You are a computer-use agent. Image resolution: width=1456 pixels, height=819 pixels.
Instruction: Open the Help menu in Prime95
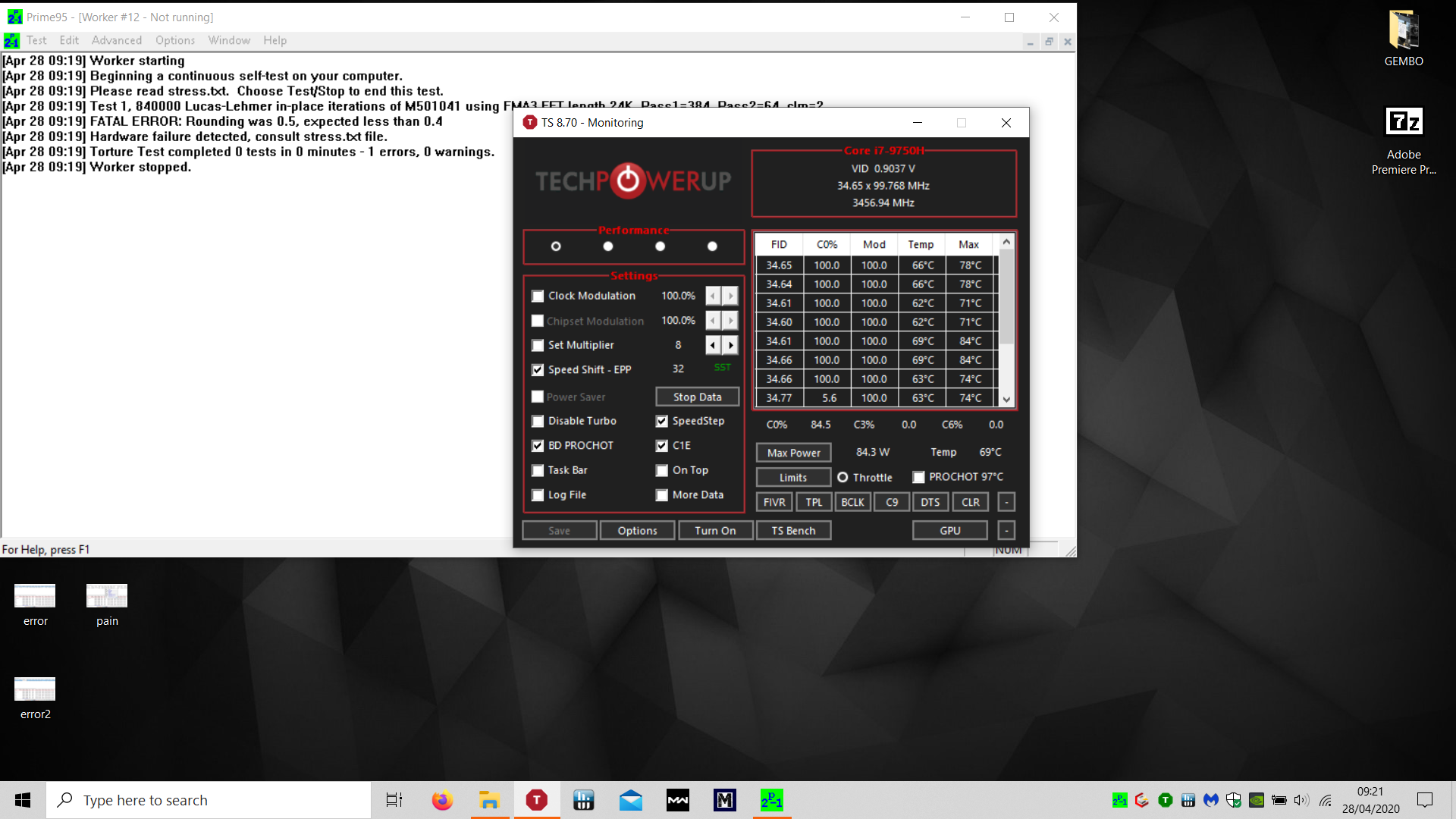275,40
